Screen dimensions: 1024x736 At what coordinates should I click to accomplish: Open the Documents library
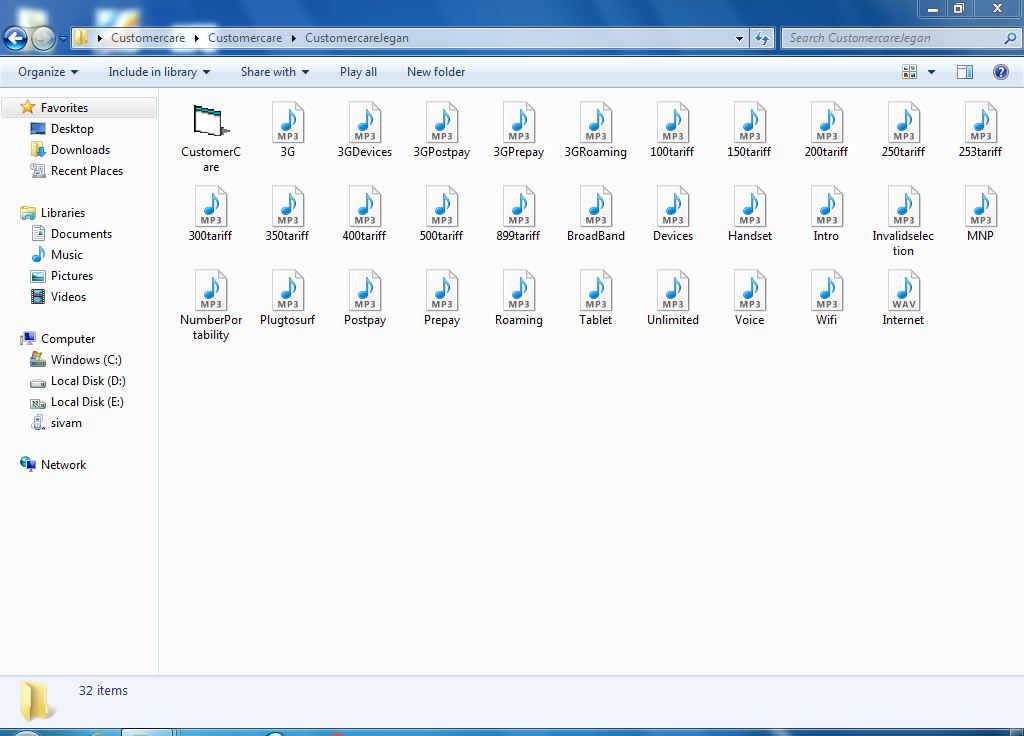click(81, 234)
